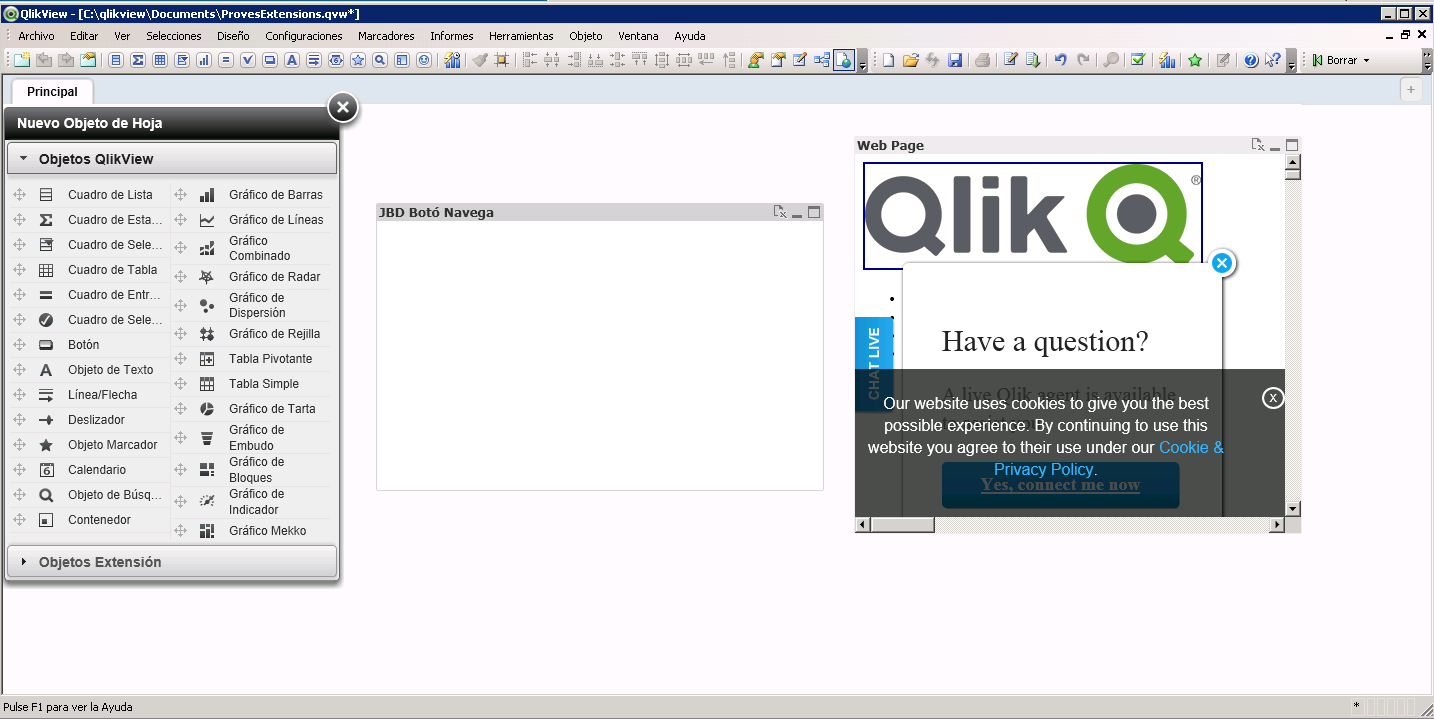The width and height of the screenshot is (1434, 719).
Task: Open the Herramientas menu
Action: [521, 36]
